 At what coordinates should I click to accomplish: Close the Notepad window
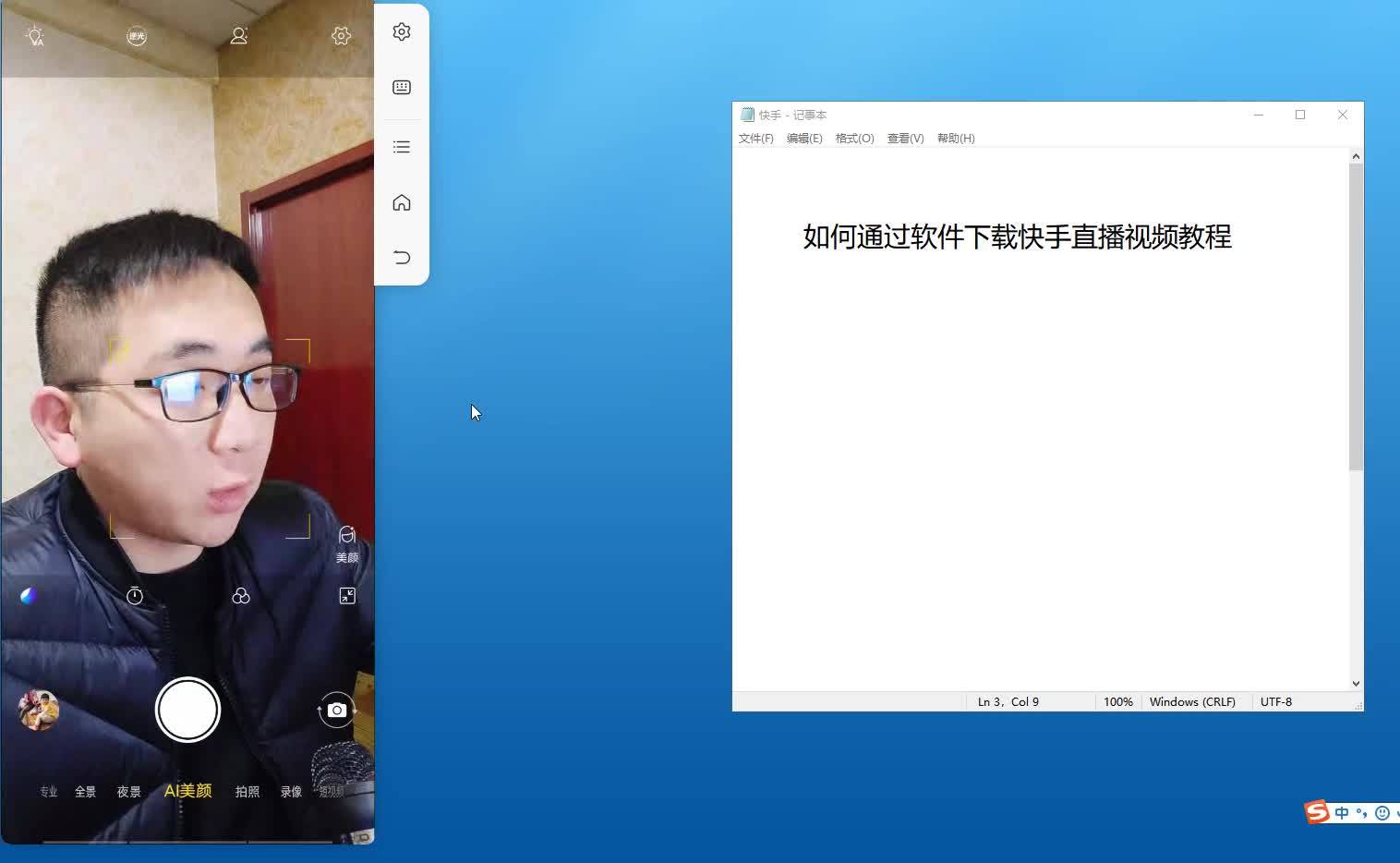click(1343, 115)
